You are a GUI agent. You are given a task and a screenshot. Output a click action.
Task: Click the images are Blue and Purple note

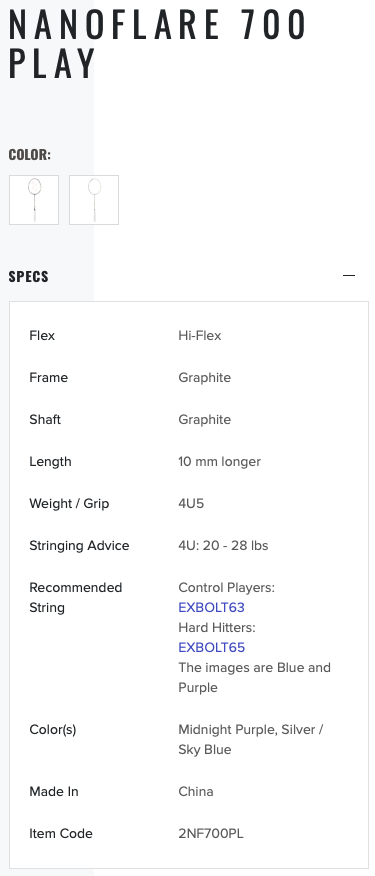(x=254, y=678)
